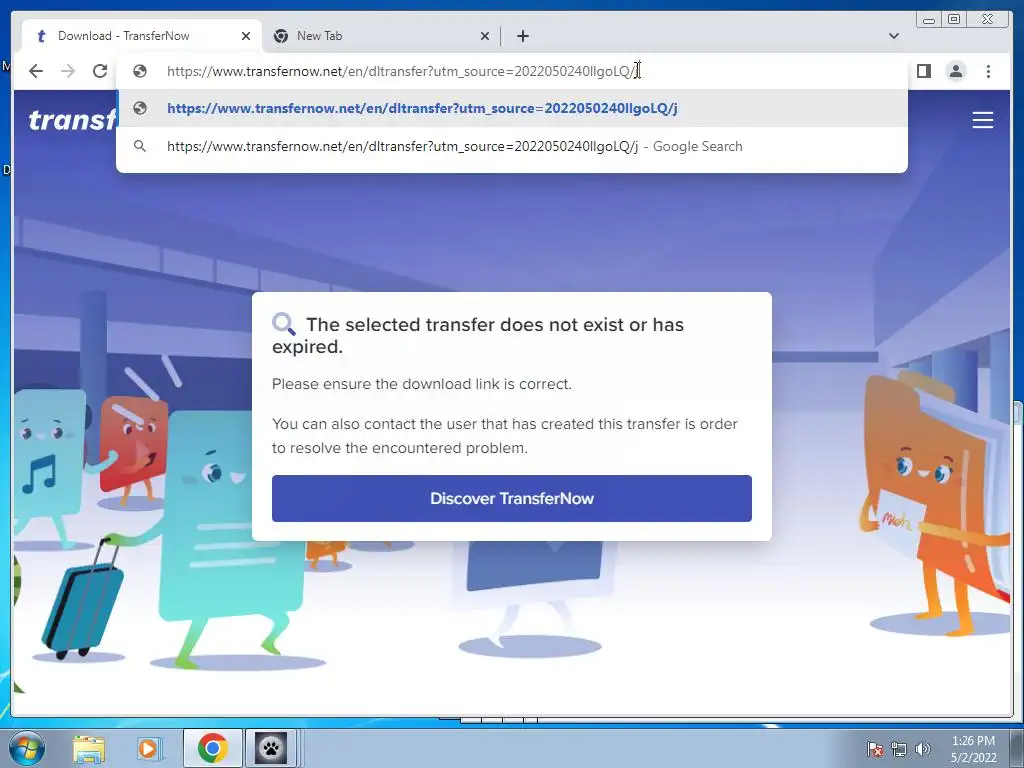1024x768 pixels.
Task: Switch to the New Tab tab
Action: tap(382, 36)
